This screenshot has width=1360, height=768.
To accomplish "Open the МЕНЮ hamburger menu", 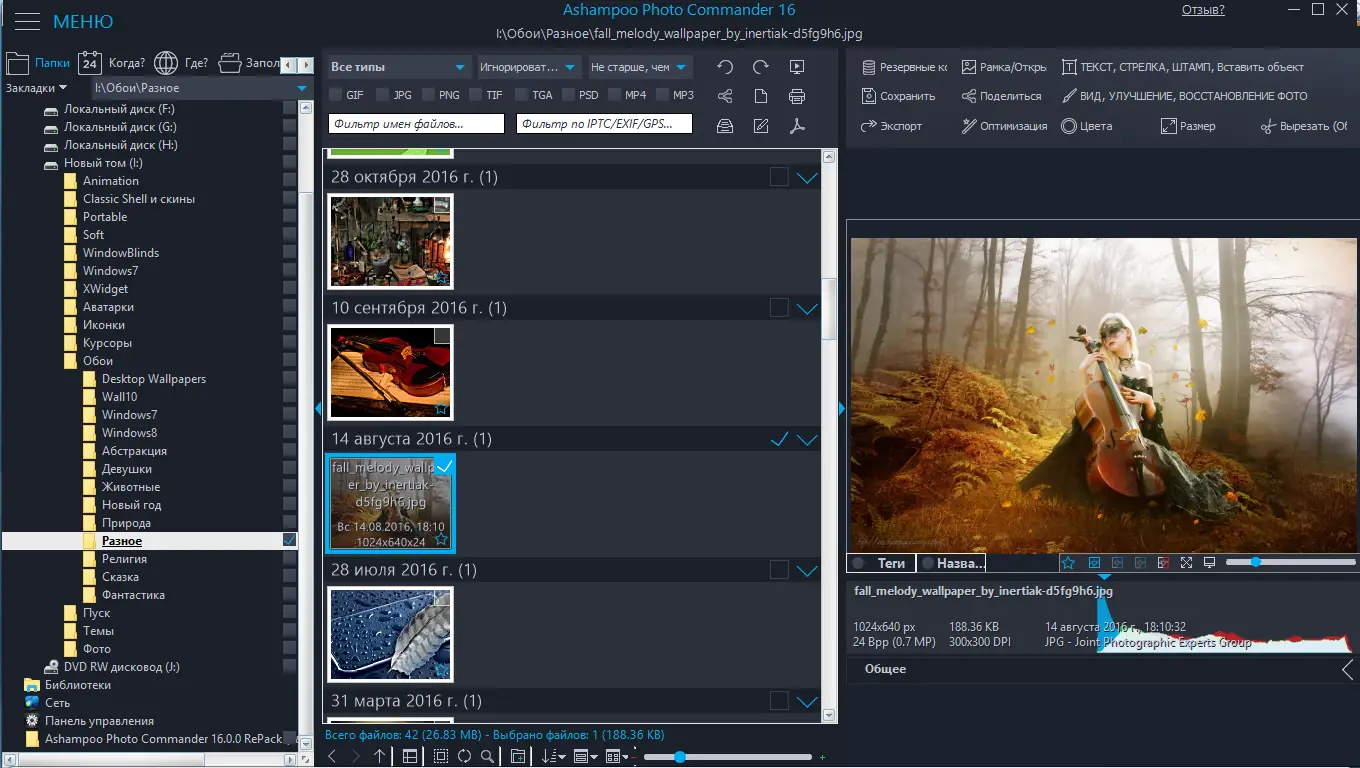I will pos(27,20).
